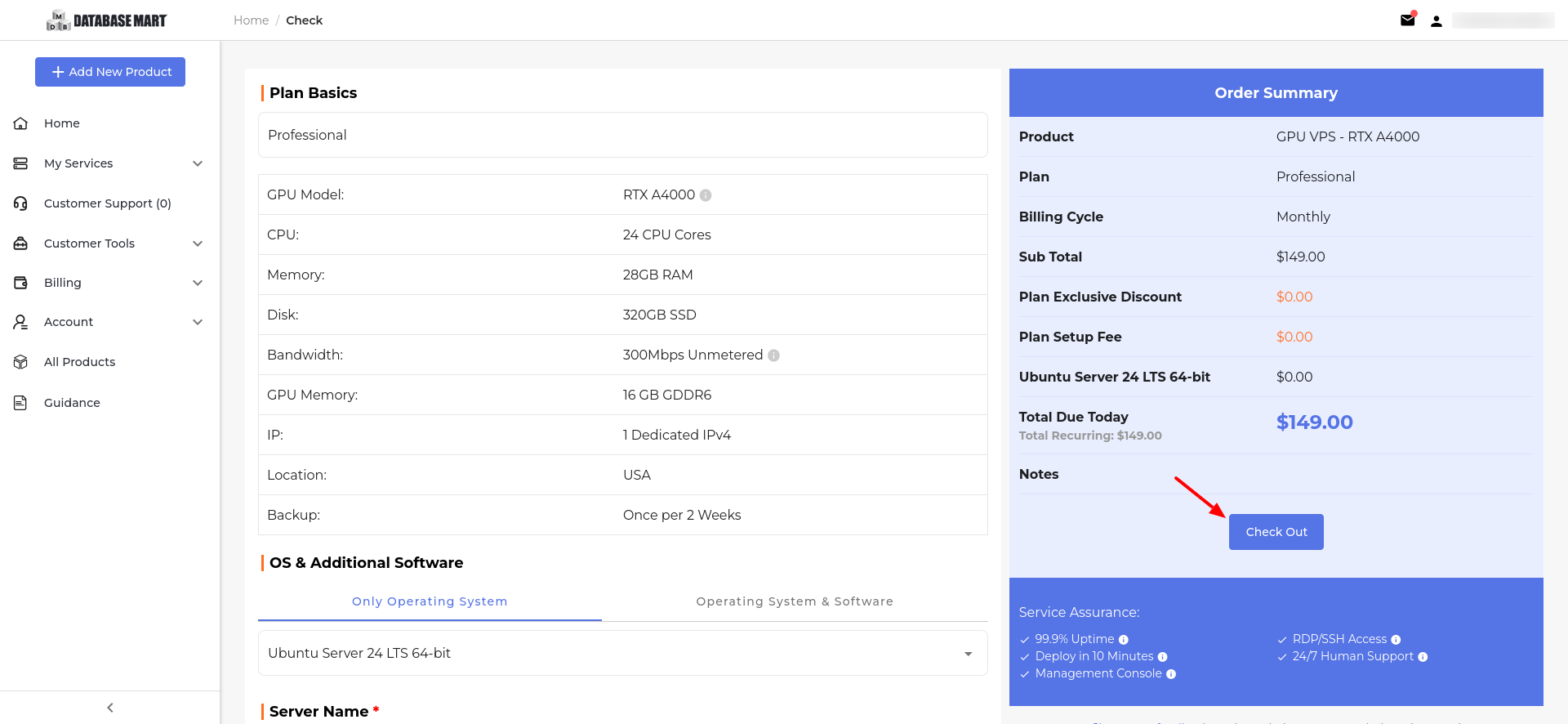The width and height of the screenshot is (1568, 724).
Task: Click the Location USA value
Action: pyautogui.click(x=637, y=475)
